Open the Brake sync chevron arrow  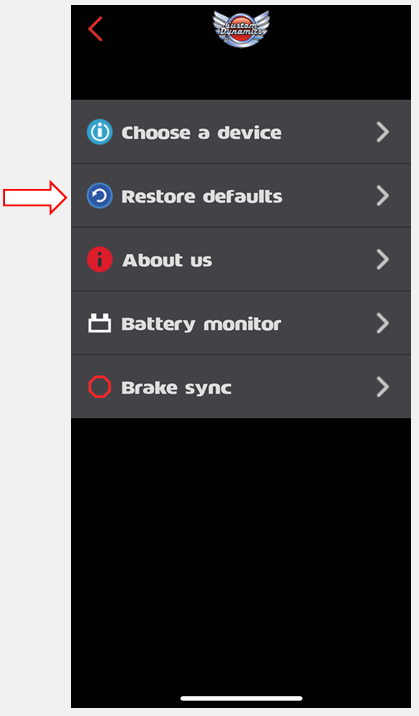(x=382, y=387)
